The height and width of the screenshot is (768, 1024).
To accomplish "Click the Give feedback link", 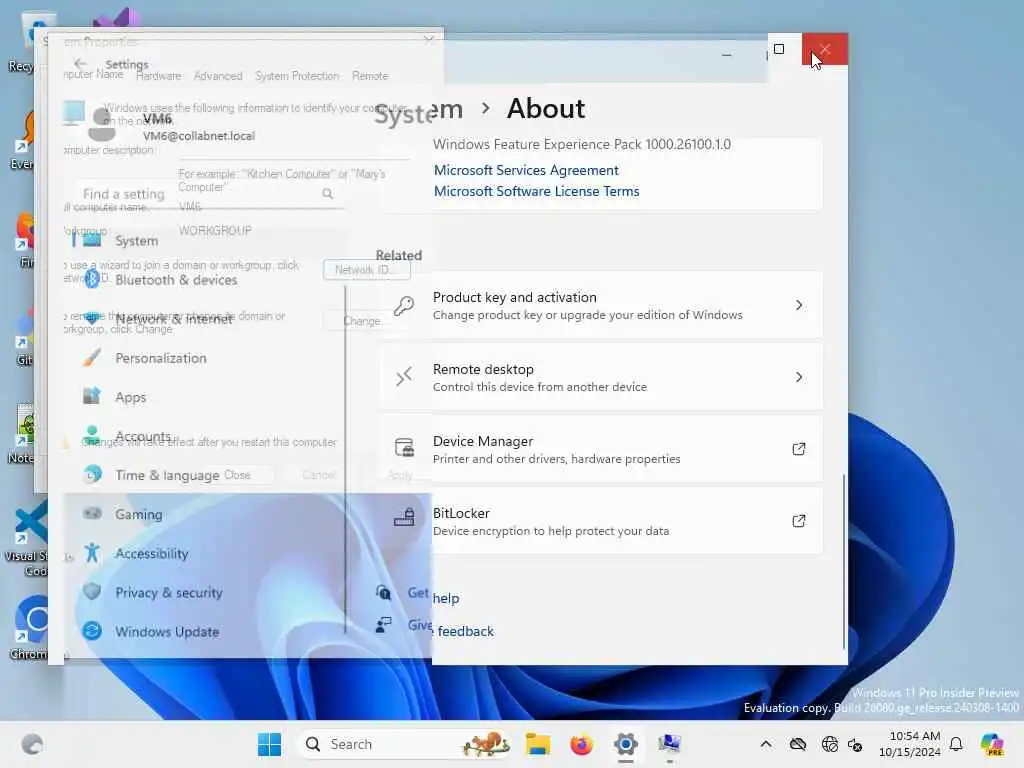I will click(x=451, y=628).
